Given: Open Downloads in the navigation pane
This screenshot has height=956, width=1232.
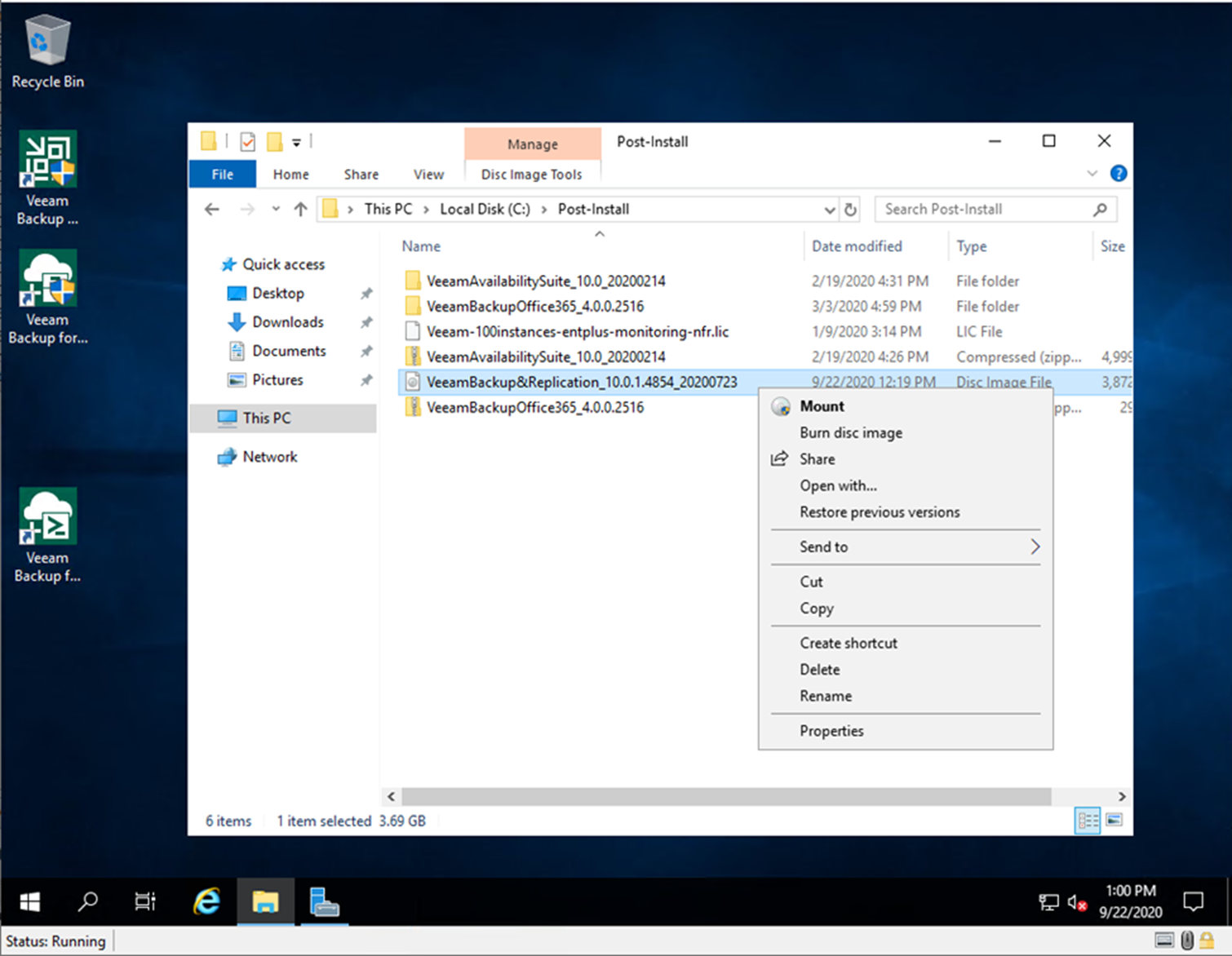Looking at the screenshot, I should pos(287,322).
